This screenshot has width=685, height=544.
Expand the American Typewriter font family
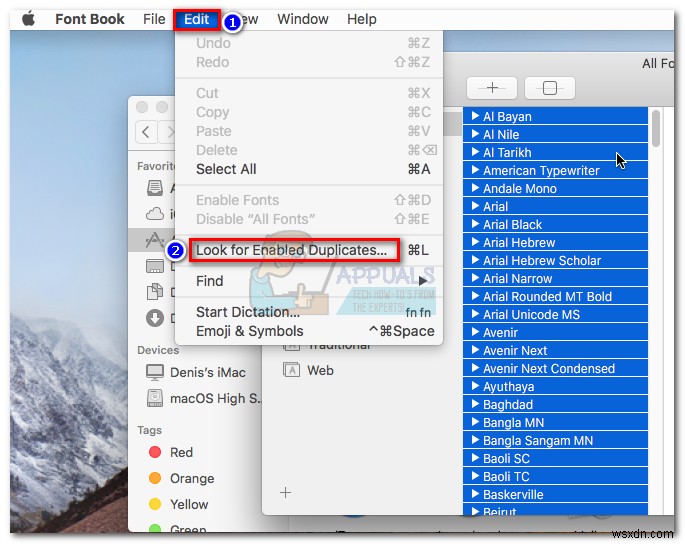point(475,170)
